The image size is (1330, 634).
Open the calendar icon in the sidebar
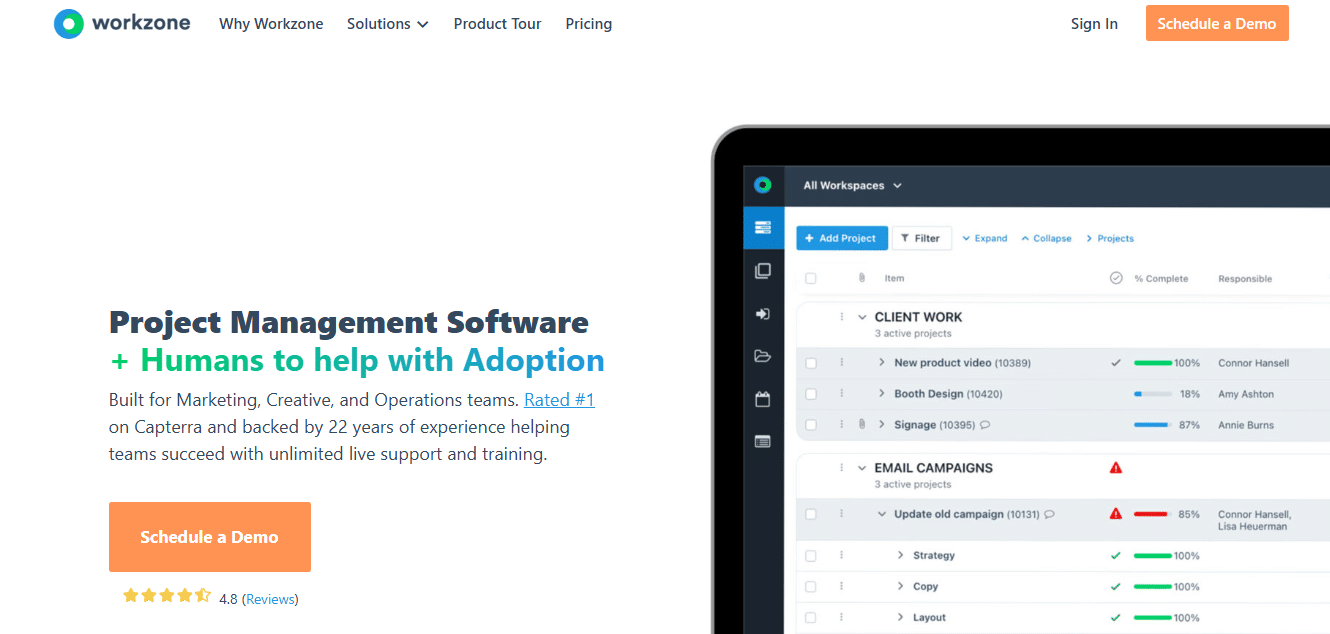pyautogui.click(x=763, y=399)
